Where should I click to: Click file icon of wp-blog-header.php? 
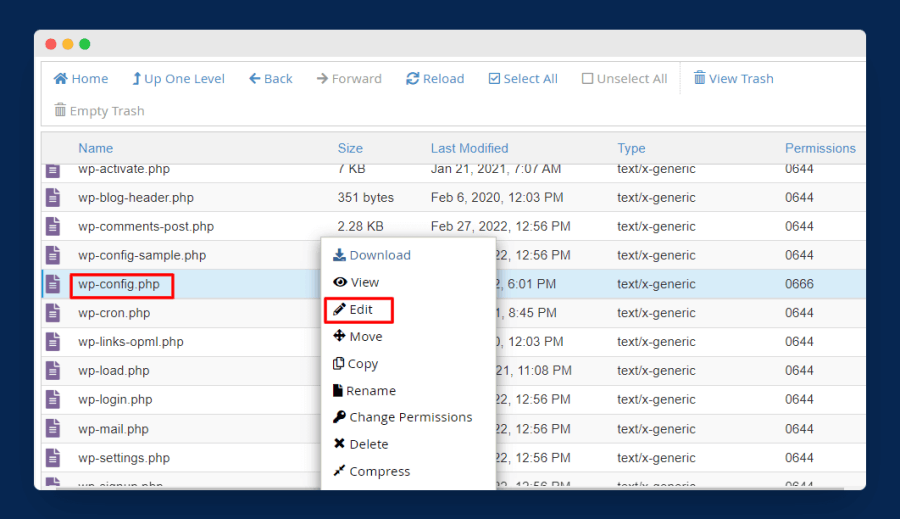[53, 197]
